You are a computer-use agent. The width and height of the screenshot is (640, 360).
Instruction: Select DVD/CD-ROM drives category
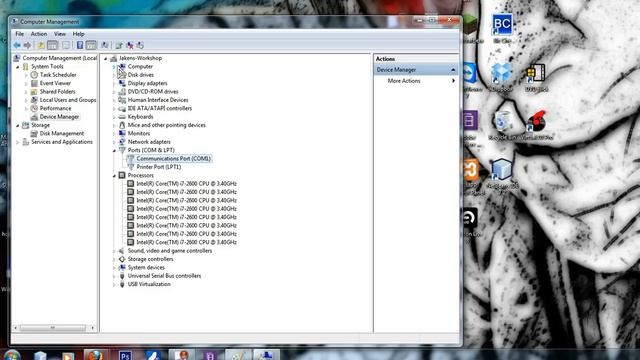click(153, 91)
